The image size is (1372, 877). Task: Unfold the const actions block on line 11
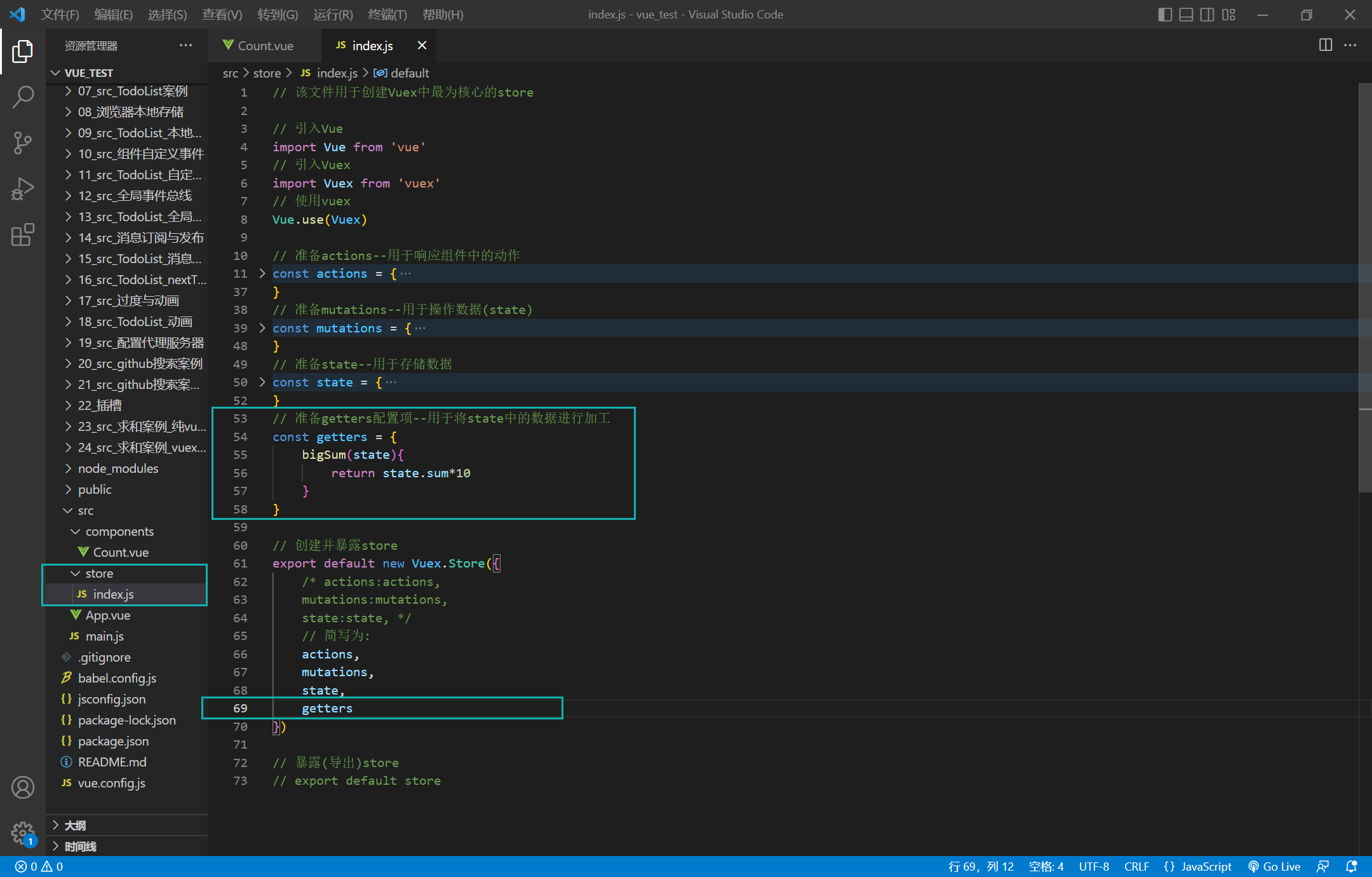[x=262, y=273]
